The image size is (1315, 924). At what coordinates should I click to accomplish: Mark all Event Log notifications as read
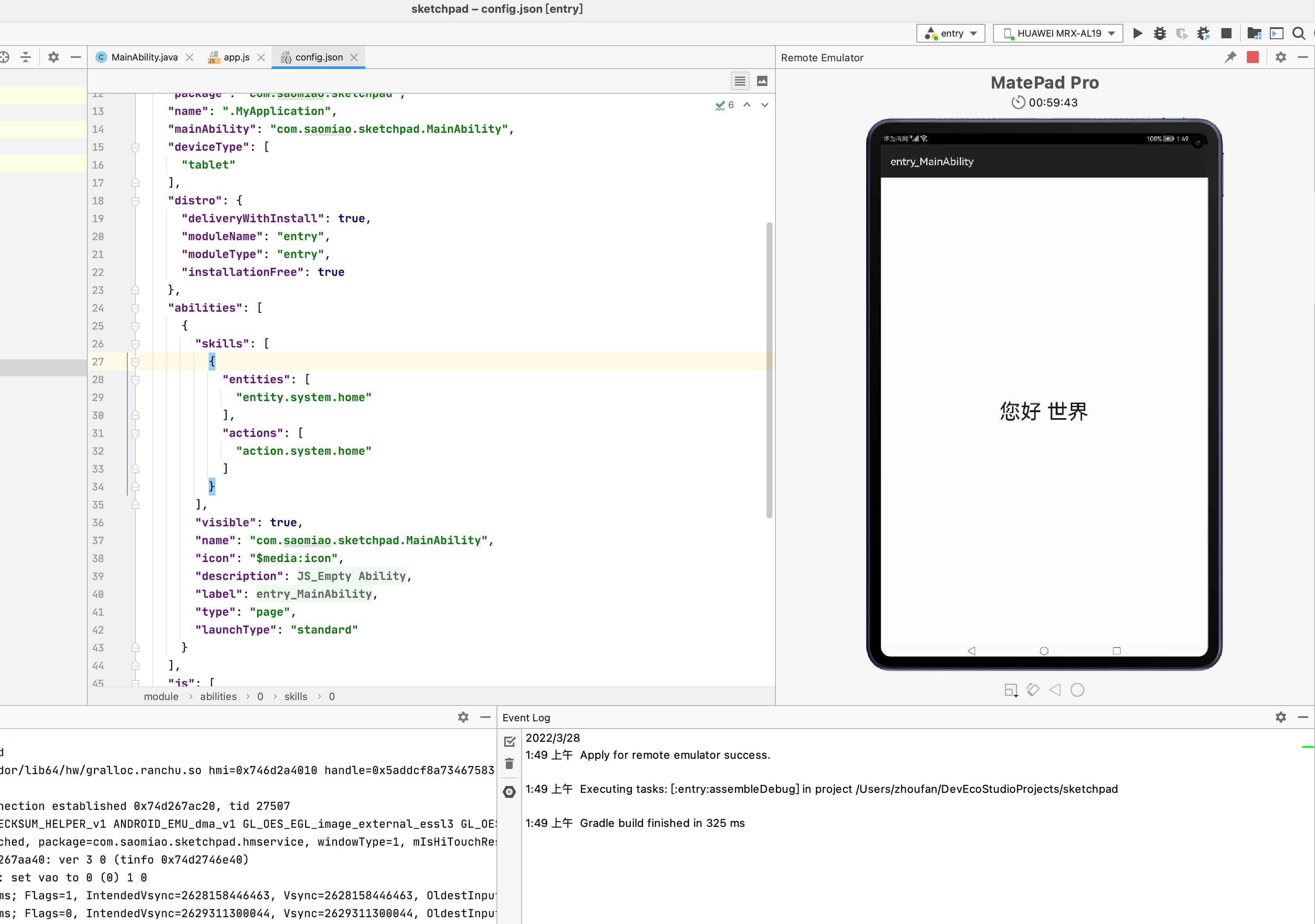pos(509,741)
